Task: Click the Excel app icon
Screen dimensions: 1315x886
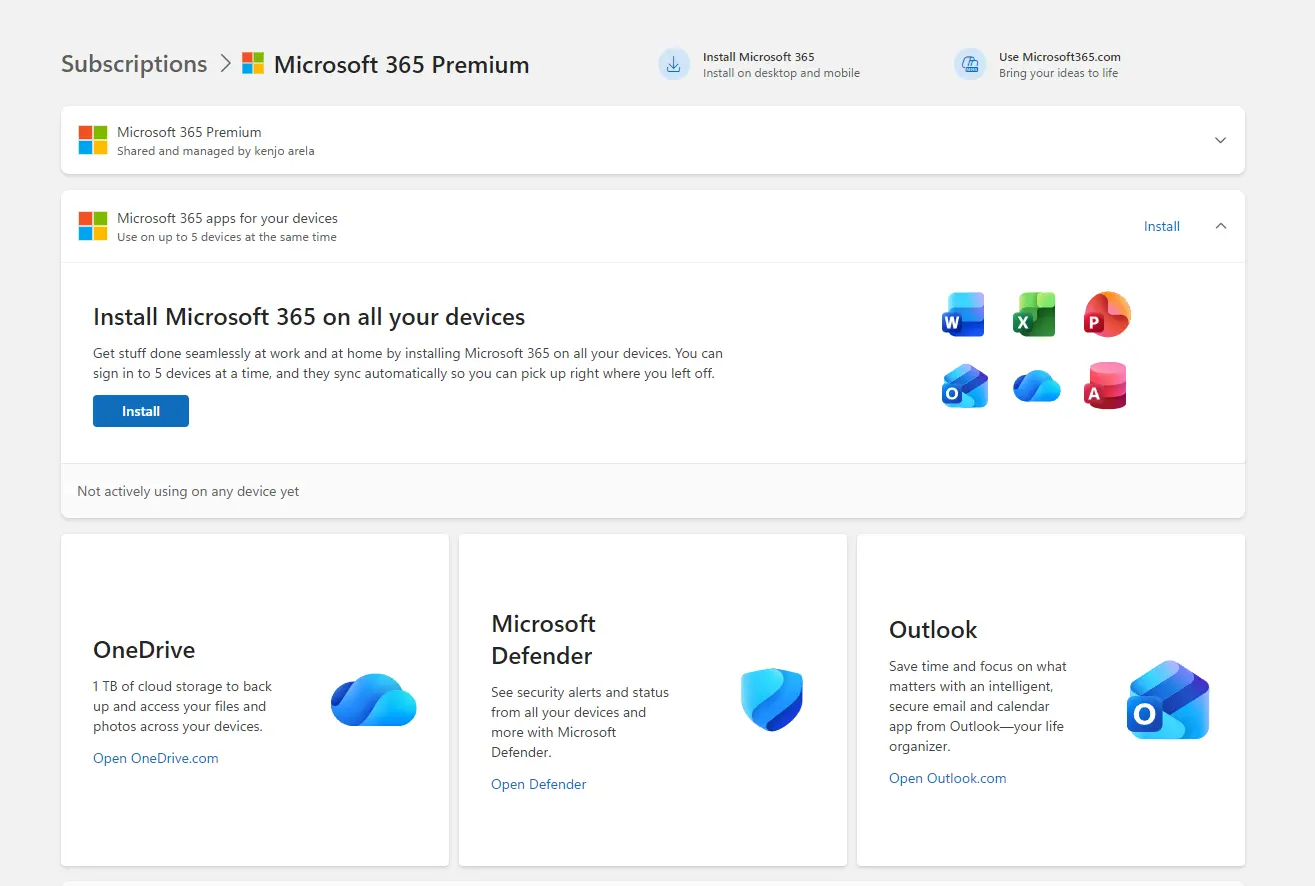Action: coord(1034,315)
